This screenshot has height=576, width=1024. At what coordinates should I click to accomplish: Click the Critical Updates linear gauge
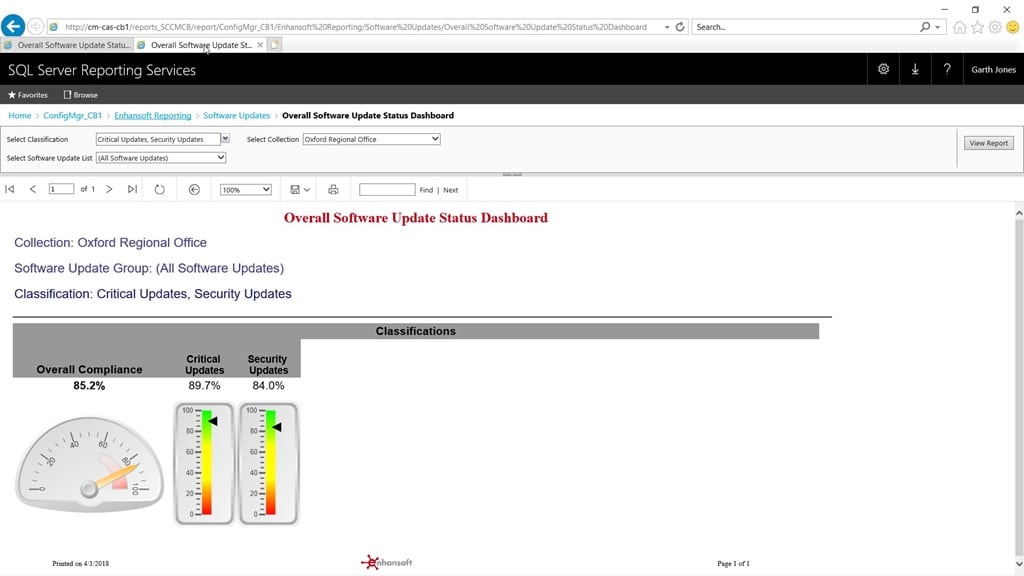click(x=204, y=463)
